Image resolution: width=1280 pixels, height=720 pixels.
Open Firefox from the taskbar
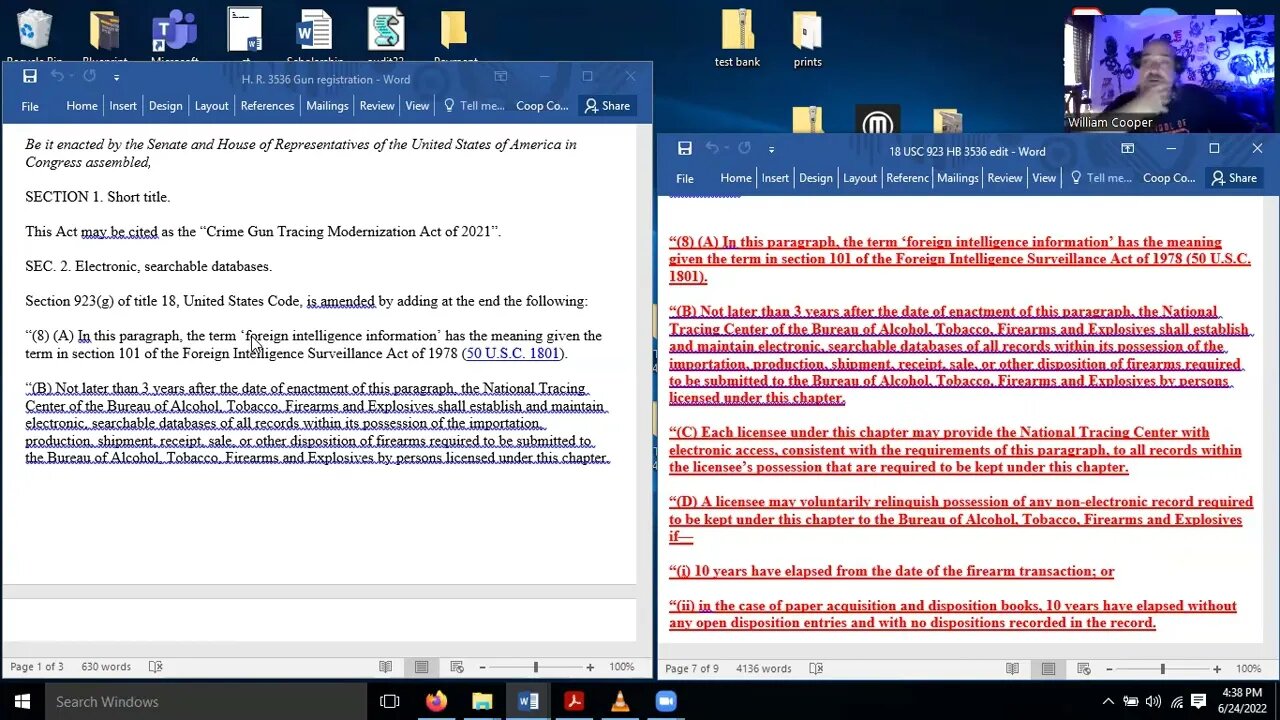pos(436,702)
